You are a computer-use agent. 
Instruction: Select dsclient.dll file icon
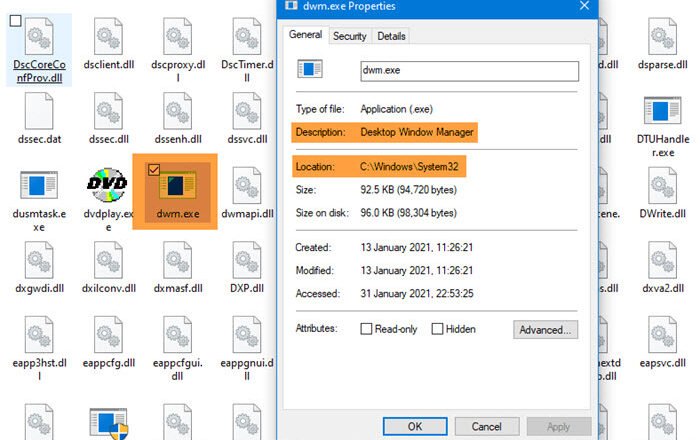coord(108,37)
